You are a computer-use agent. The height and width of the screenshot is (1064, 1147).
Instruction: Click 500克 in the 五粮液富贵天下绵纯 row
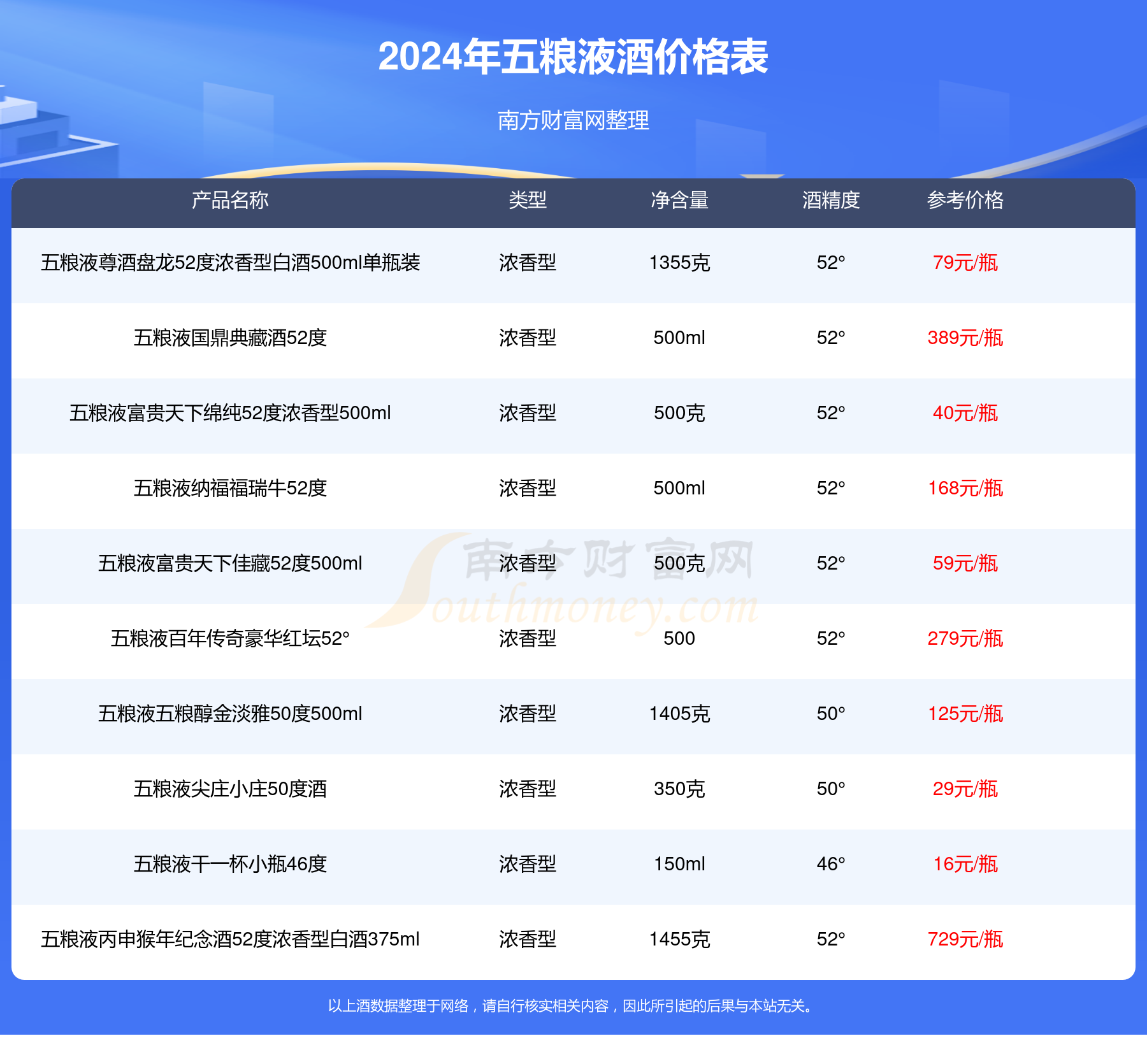point(679,413)
